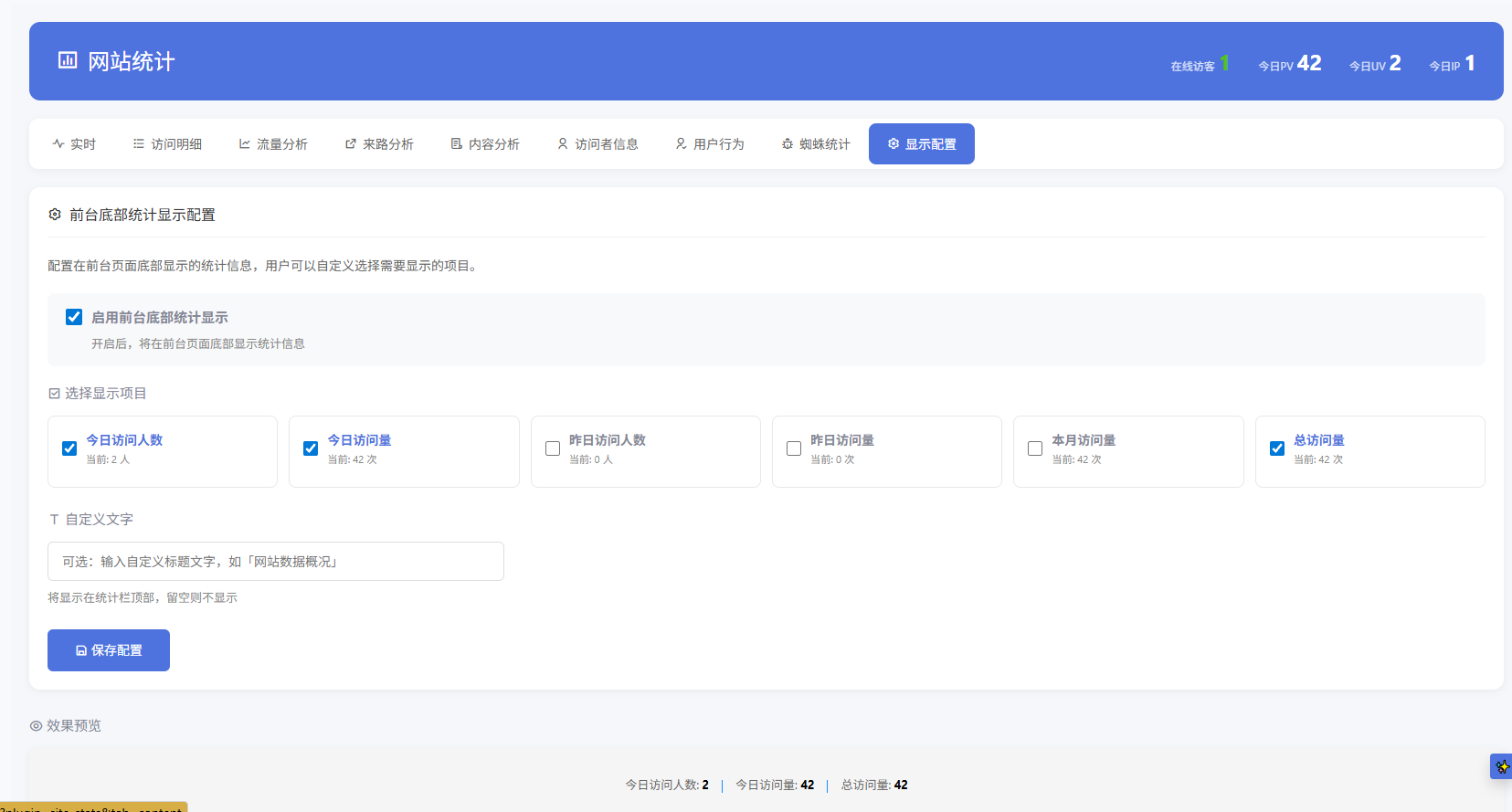Click the gear icon beside 前台底部统计显示配置
The image size is (1512, 812).
[55, 215]
